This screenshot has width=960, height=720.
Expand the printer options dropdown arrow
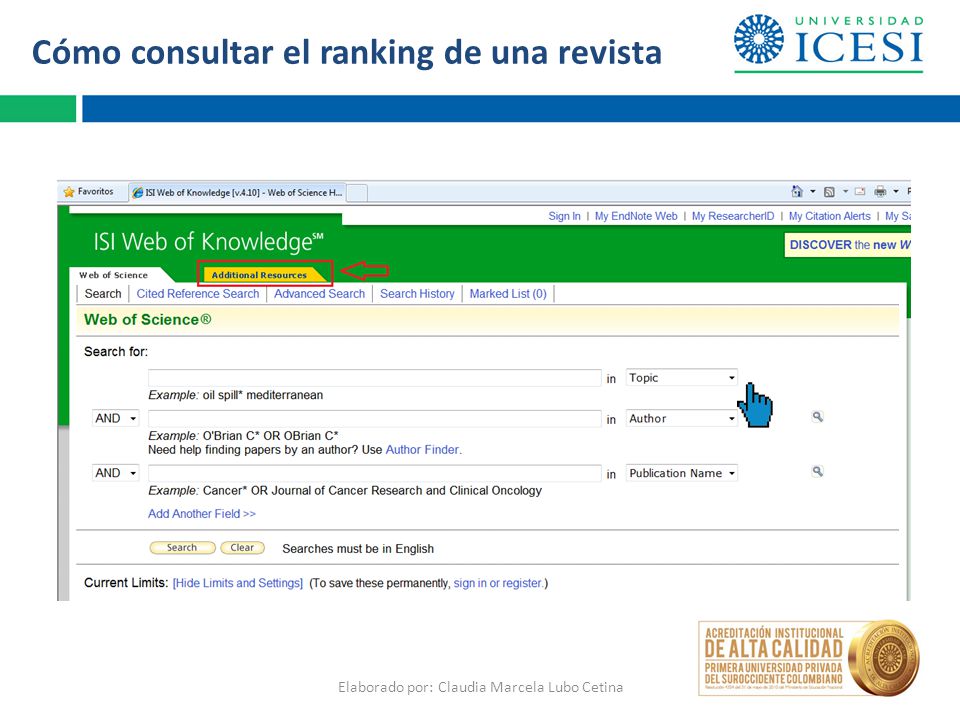[896, 192]
